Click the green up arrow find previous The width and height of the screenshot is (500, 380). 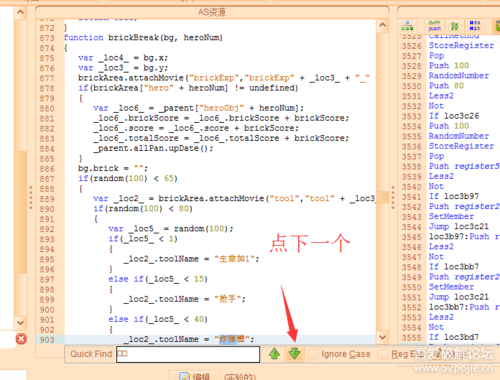[274, 354]
